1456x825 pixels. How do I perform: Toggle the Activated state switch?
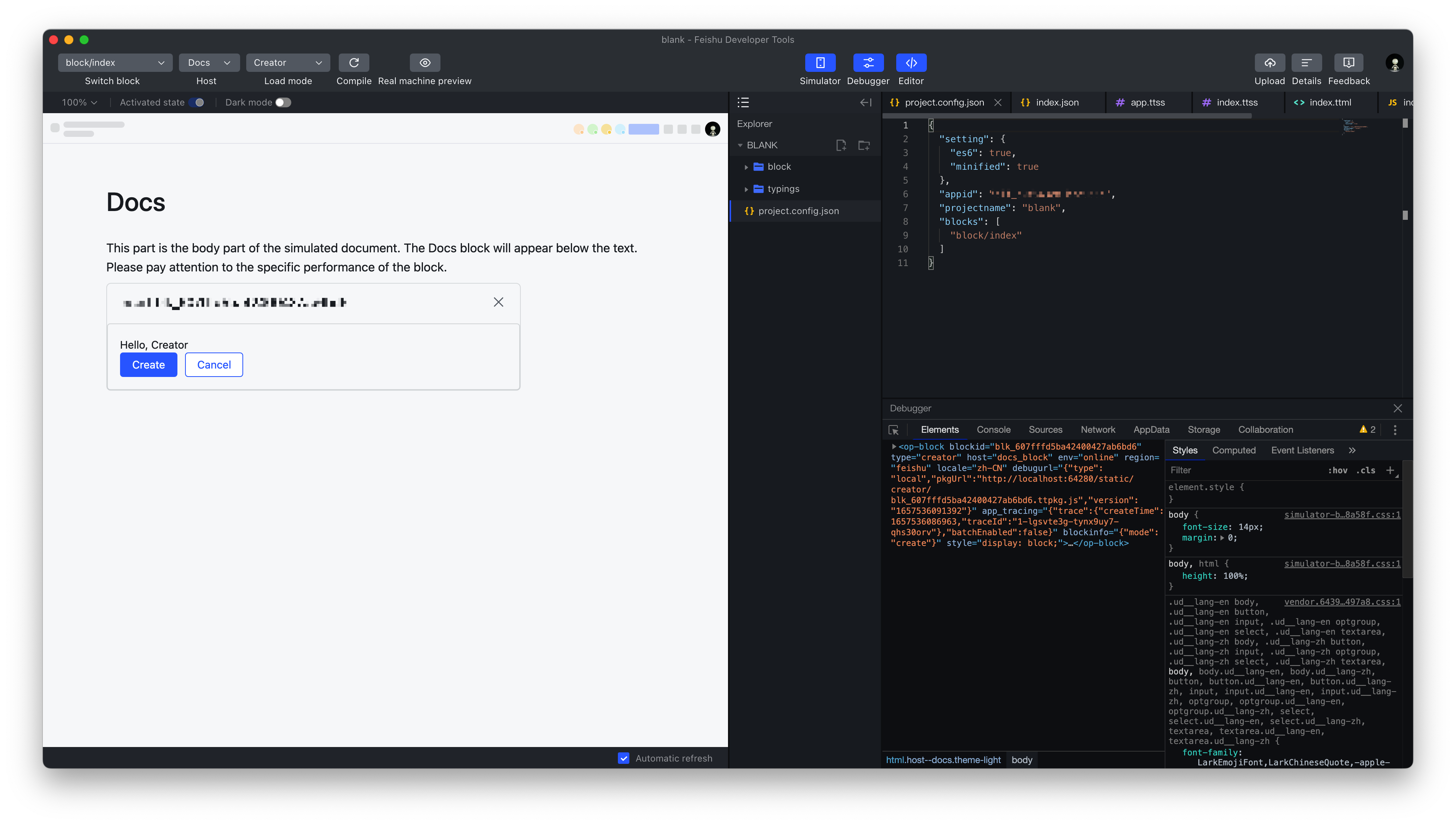(197, 102)
